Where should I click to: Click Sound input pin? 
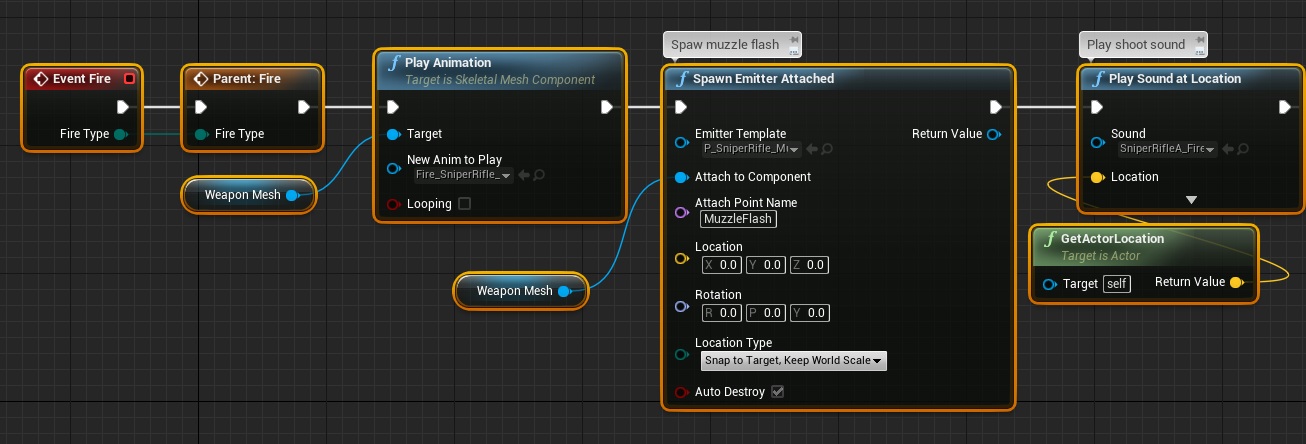(x=1097, y=142)
